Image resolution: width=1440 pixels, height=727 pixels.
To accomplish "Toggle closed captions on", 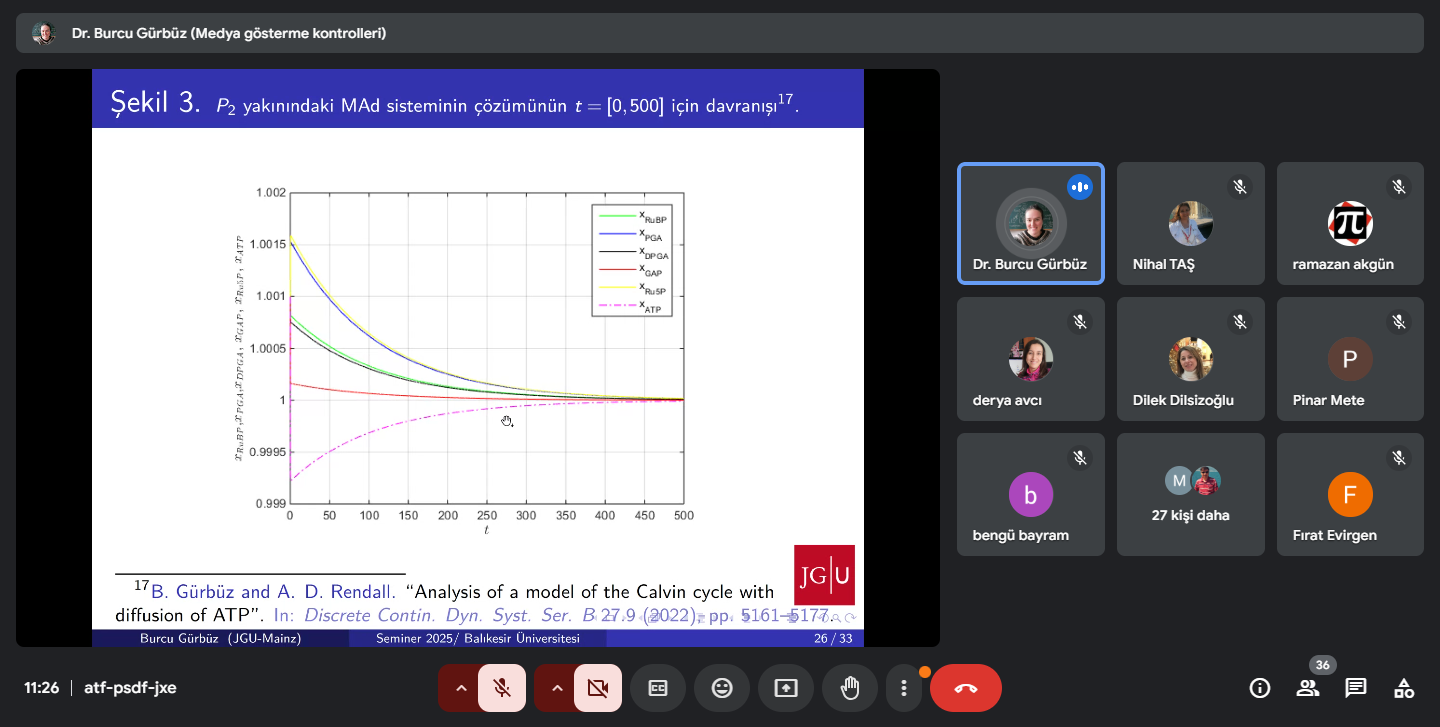I will 658,688.
